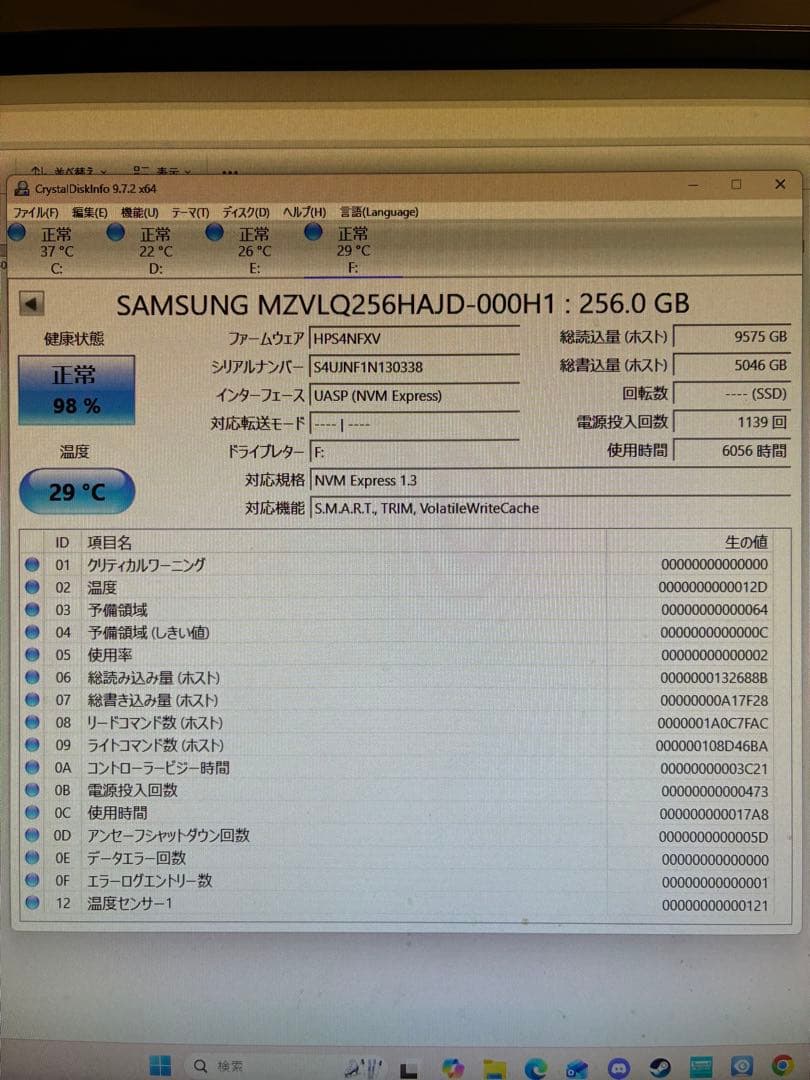This screenshot has width=810, height=1080.
Task: Open the テーマ(T) menu
Action: coord(190,212)
